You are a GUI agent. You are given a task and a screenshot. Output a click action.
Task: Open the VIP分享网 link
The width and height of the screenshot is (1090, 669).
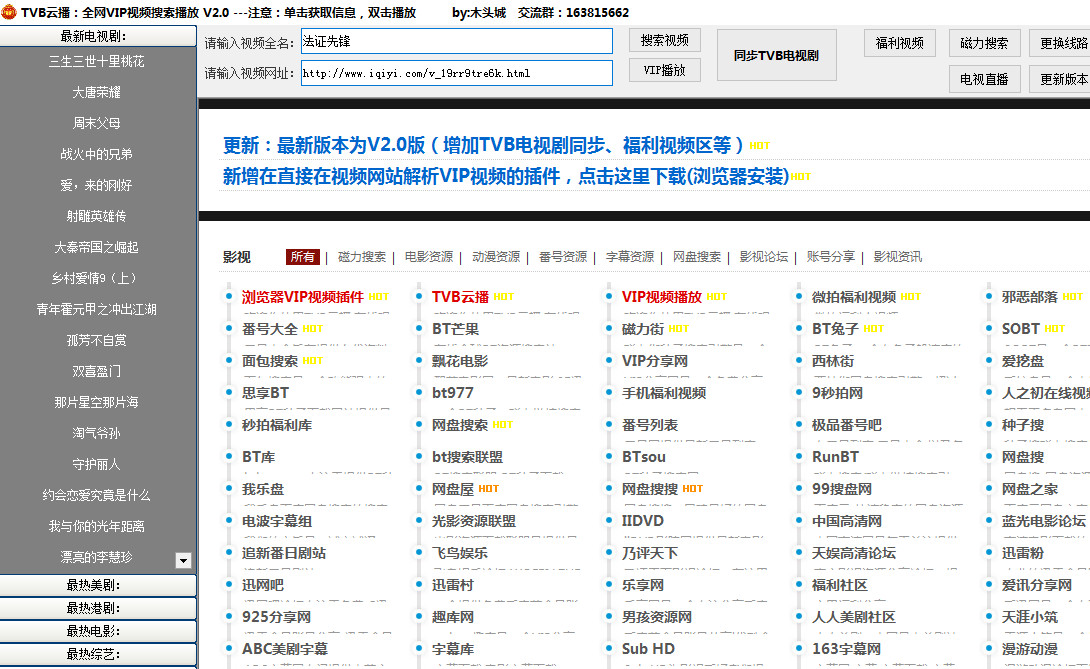[655, 361]
